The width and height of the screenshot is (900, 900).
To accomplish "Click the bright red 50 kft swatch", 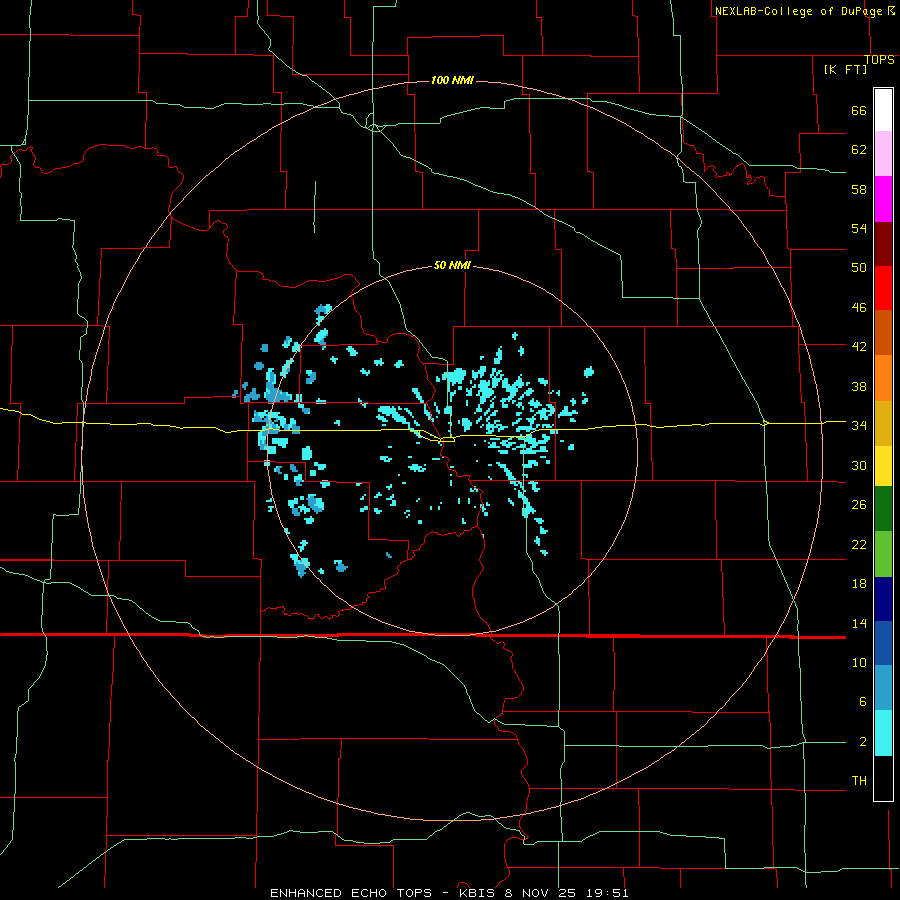I will pos(883,288).
